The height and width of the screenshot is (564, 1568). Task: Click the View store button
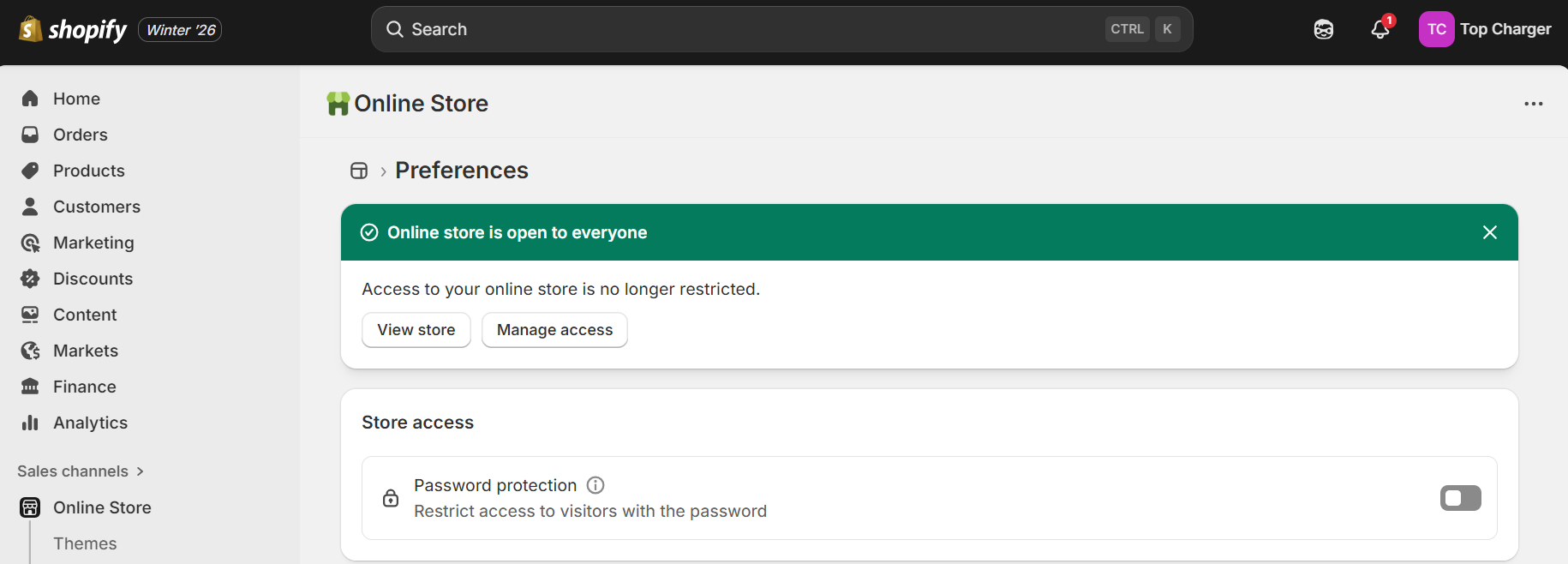(x=416, y=330)
